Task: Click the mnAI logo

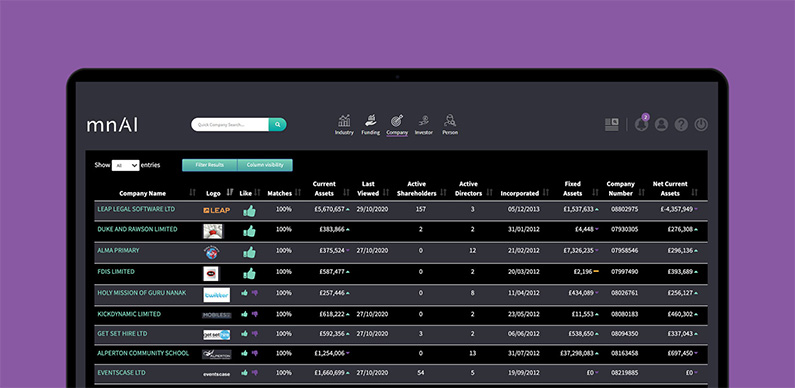Action: pyautogui.click(x=112, y=125)
